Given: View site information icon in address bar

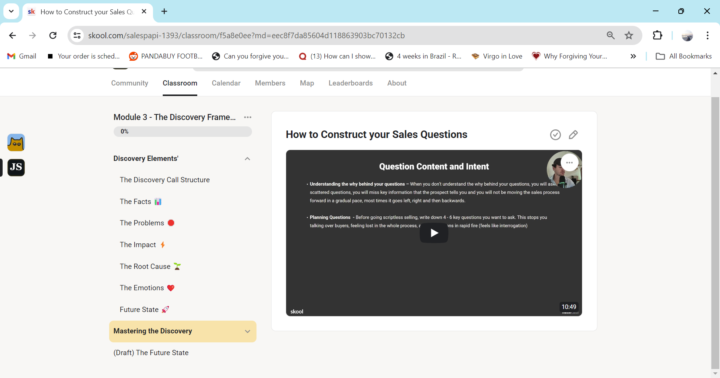Looking at the screenshot, I should tap(77, 35).
